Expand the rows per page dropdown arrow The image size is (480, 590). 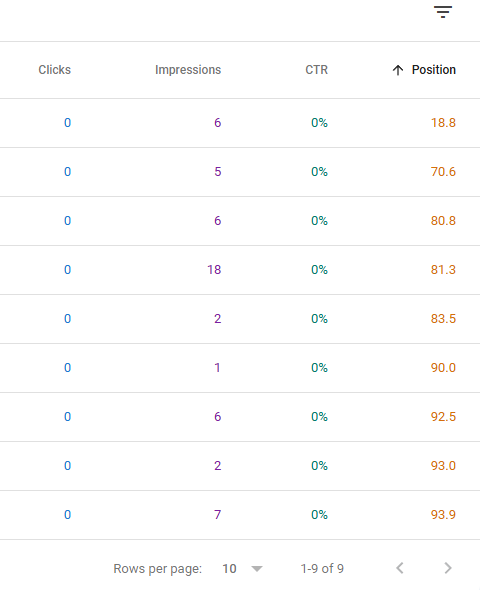coord(257,569)
